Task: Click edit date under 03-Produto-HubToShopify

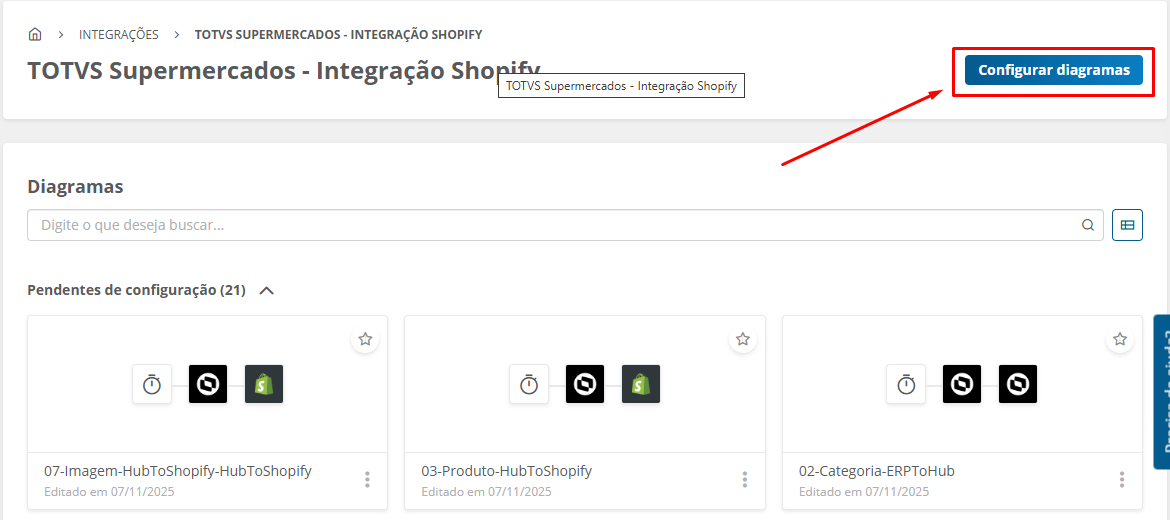Action: (x=487, y=492)
